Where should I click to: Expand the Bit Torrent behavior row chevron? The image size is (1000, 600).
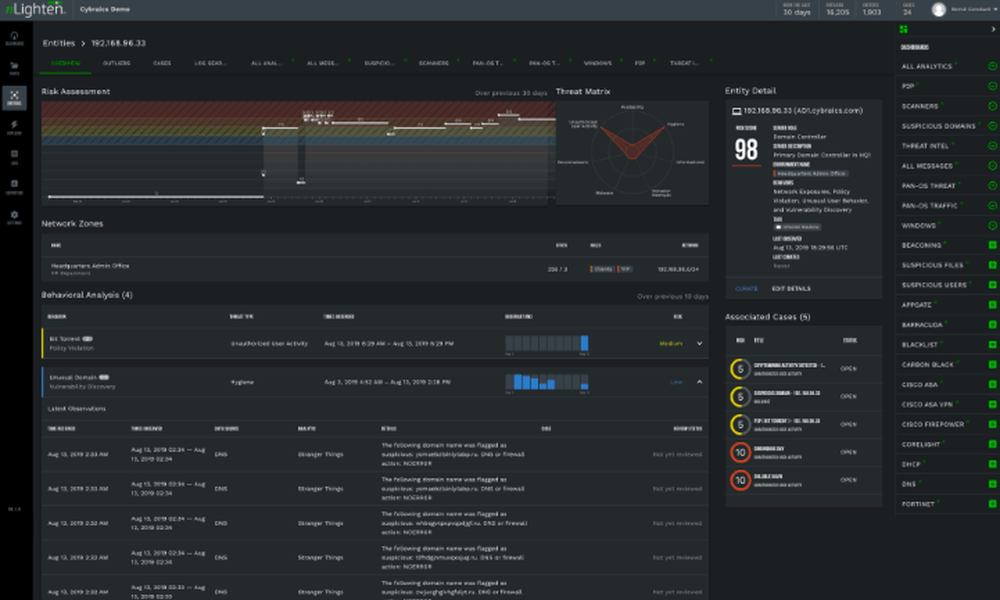click(x=699, y=343)
